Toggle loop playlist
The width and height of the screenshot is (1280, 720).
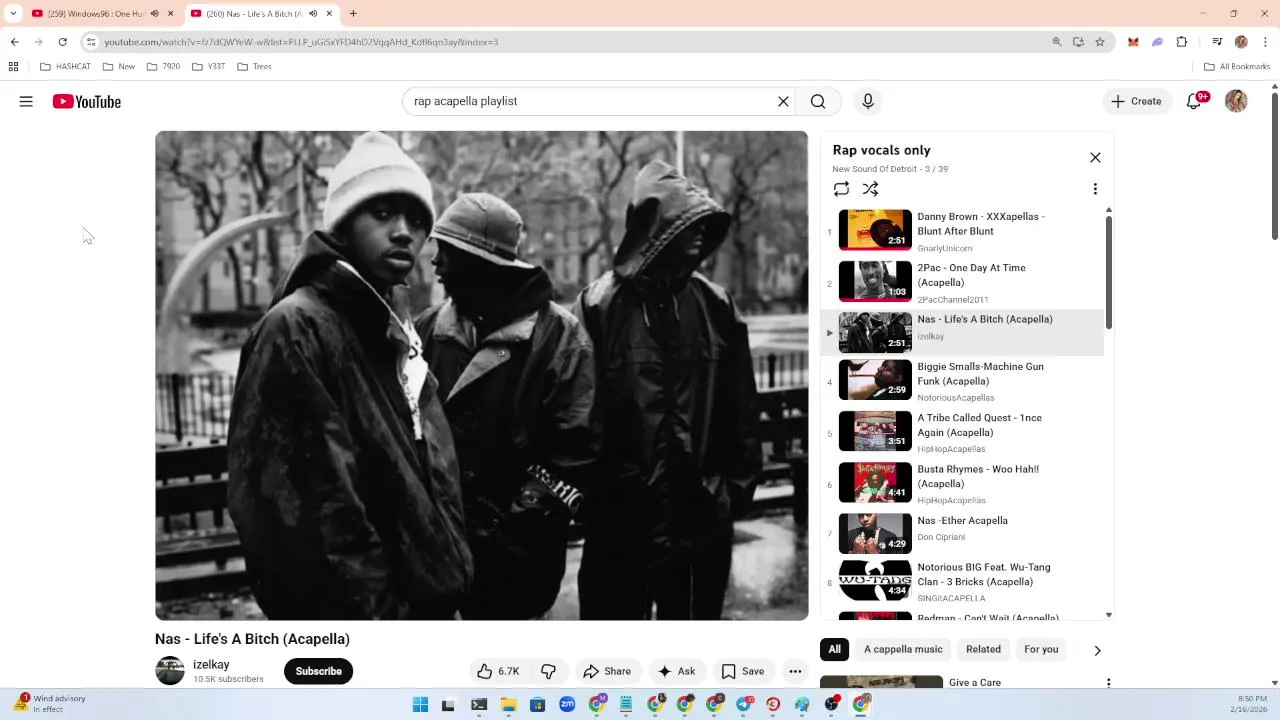click(x=841, y=189)
